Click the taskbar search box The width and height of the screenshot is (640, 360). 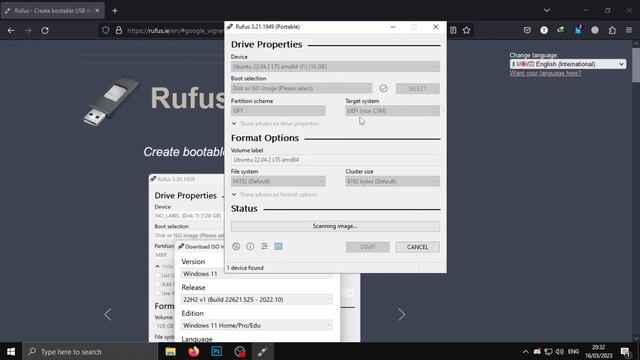pyautogui.click(x=90, y=351)
